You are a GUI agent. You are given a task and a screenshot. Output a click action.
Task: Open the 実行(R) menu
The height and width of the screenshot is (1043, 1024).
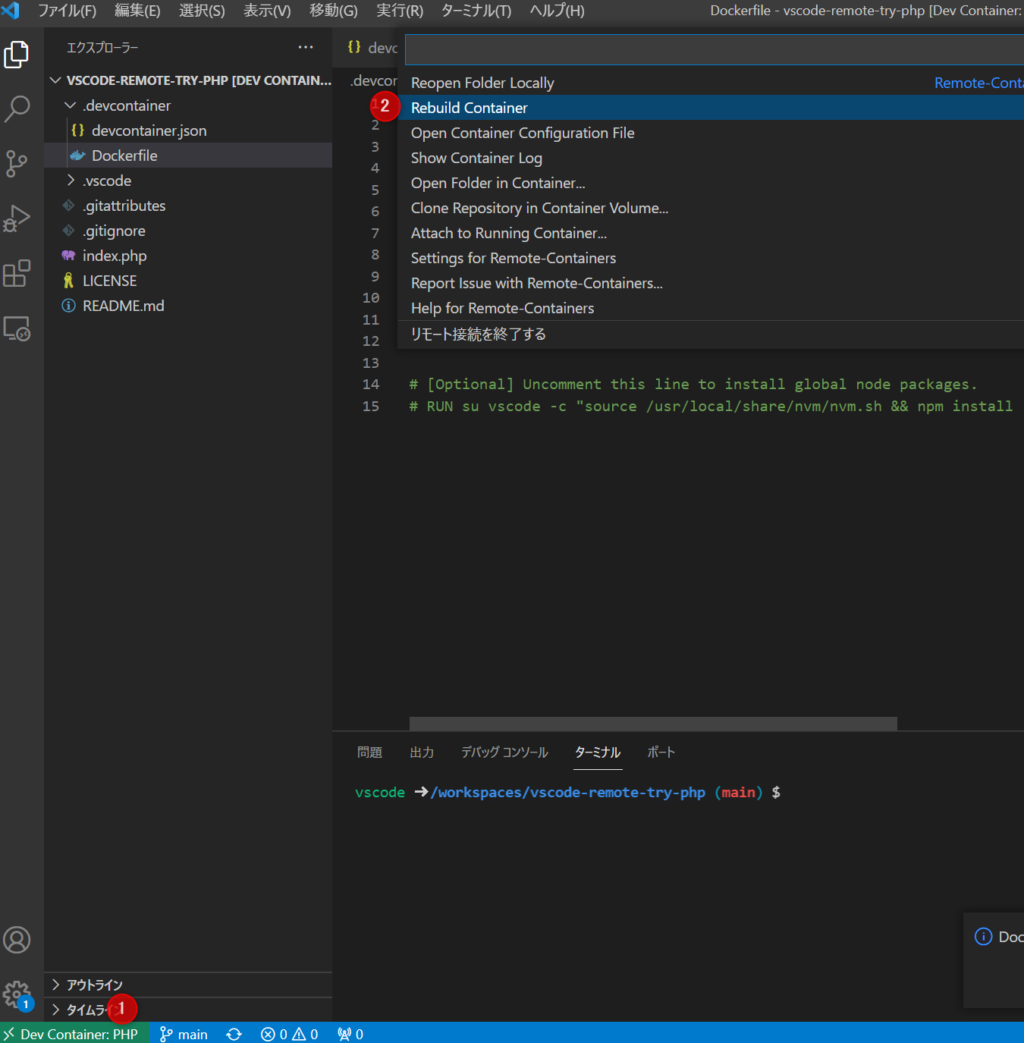tap(399, 11)
